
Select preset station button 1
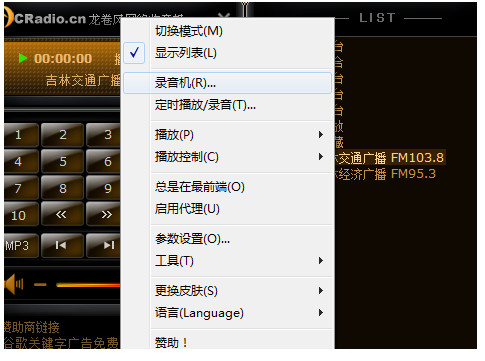click(21, 135)
